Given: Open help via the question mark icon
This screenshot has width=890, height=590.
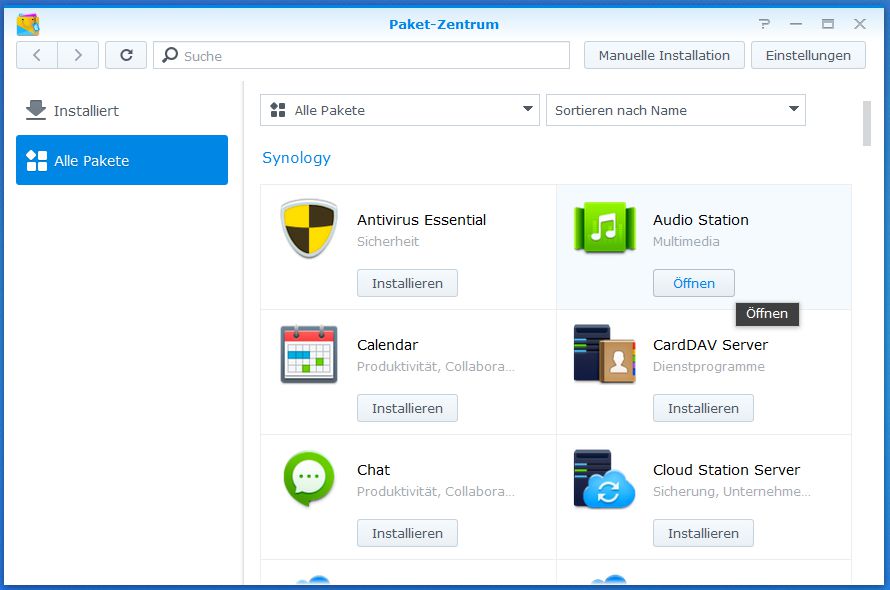Looking at the screenshot, I should tap(765, 24).
